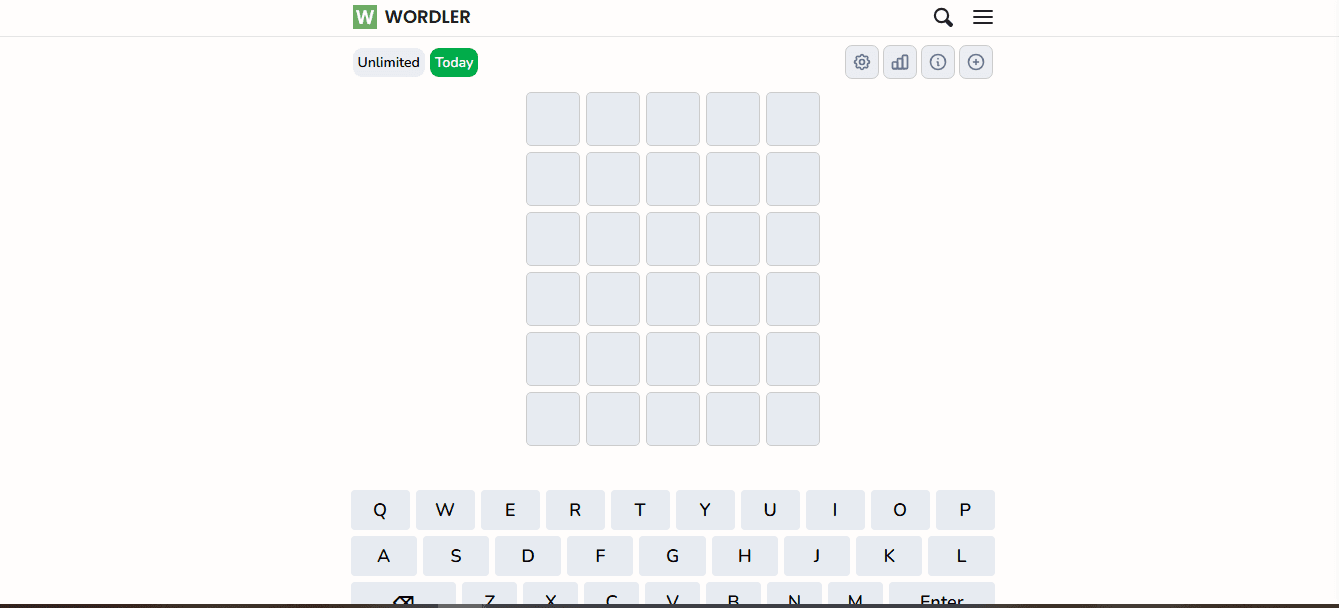Tap the W key on keyboard
The height and width of the screenshot is (608, 1339).
tap(445, 510)
